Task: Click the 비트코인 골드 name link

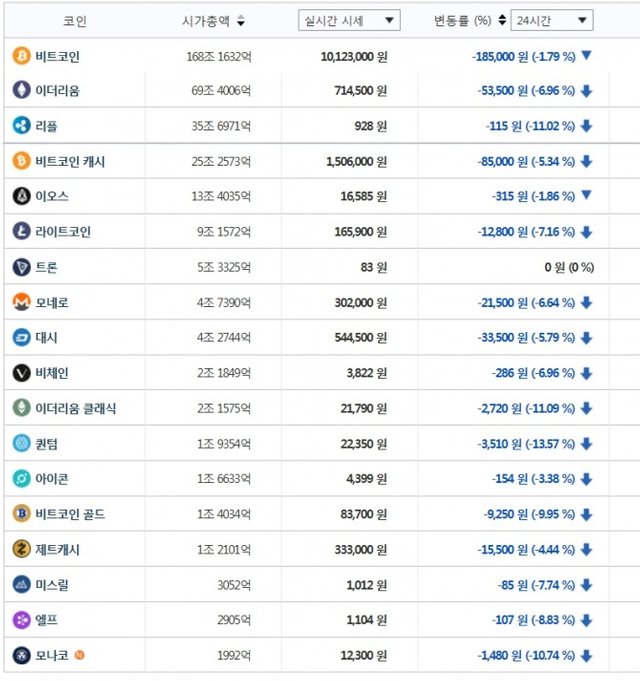Action: tap(70, 514)
